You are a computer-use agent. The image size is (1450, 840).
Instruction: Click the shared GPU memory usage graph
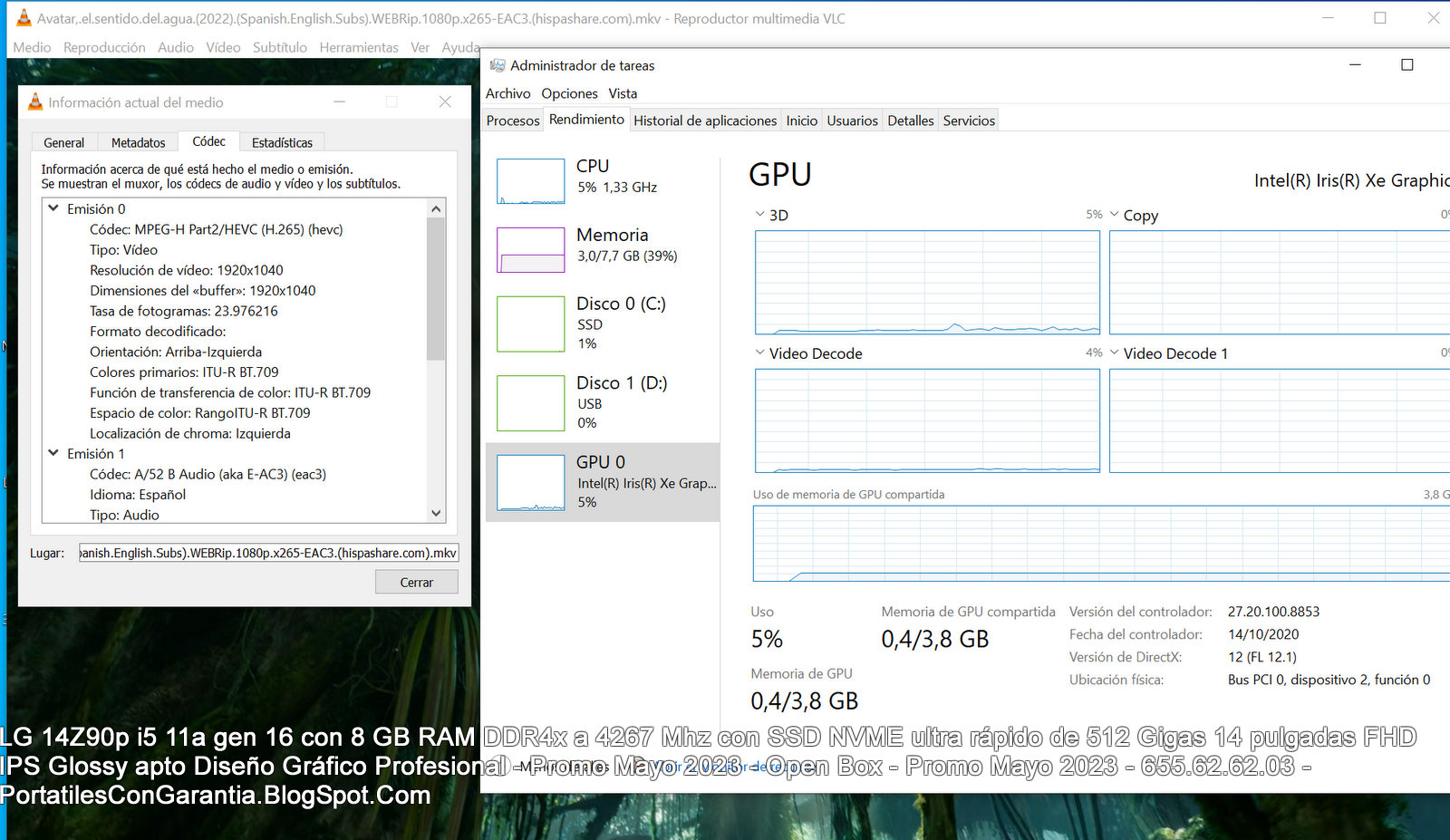(1101, 544)
